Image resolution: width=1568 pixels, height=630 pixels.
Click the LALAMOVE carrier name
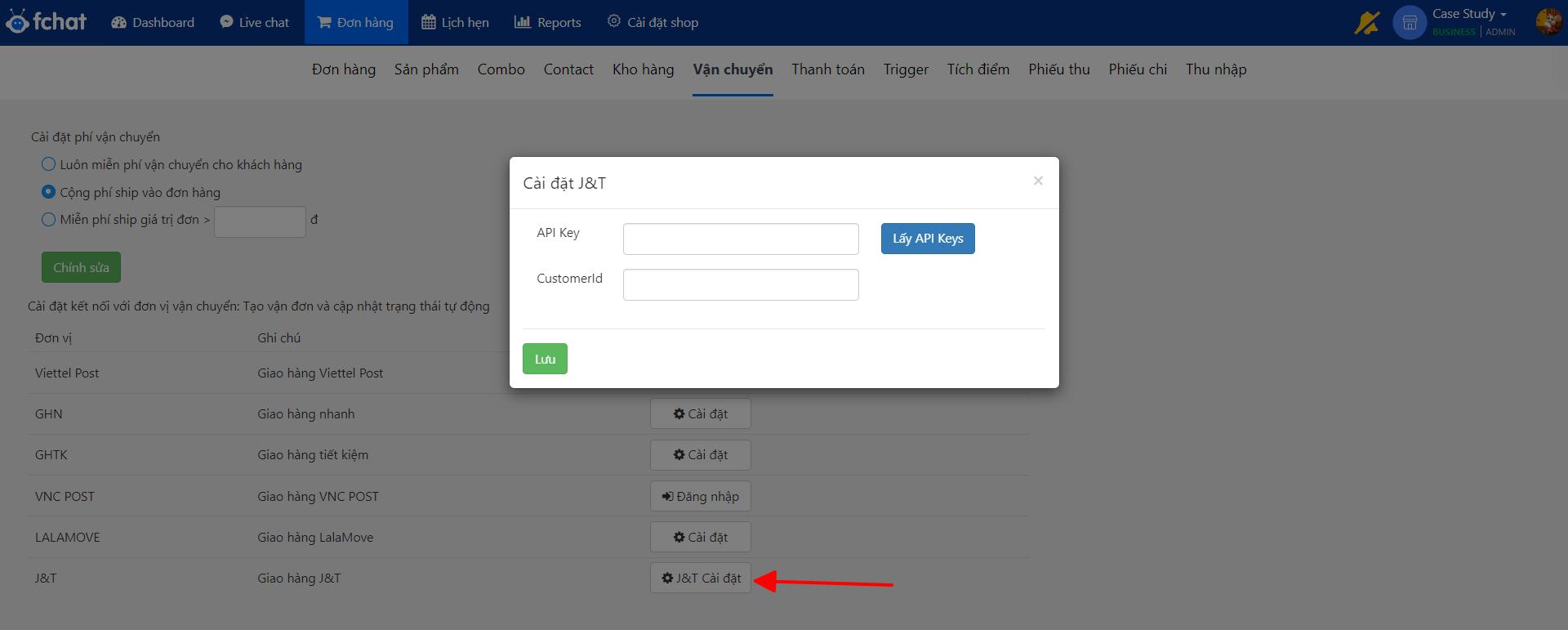(68, 537)
